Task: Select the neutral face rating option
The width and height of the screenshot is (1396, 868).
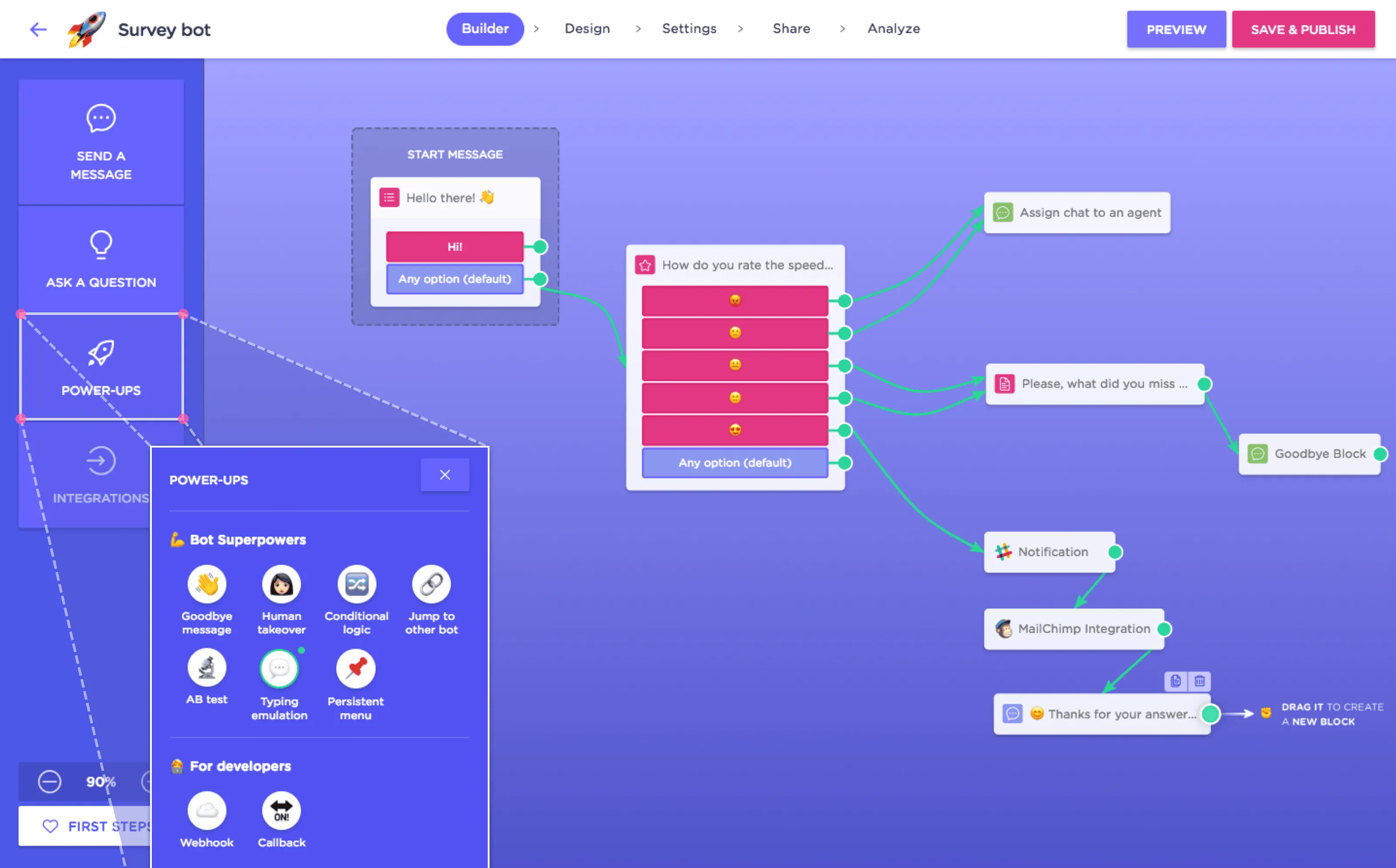Action: (735, 365)
